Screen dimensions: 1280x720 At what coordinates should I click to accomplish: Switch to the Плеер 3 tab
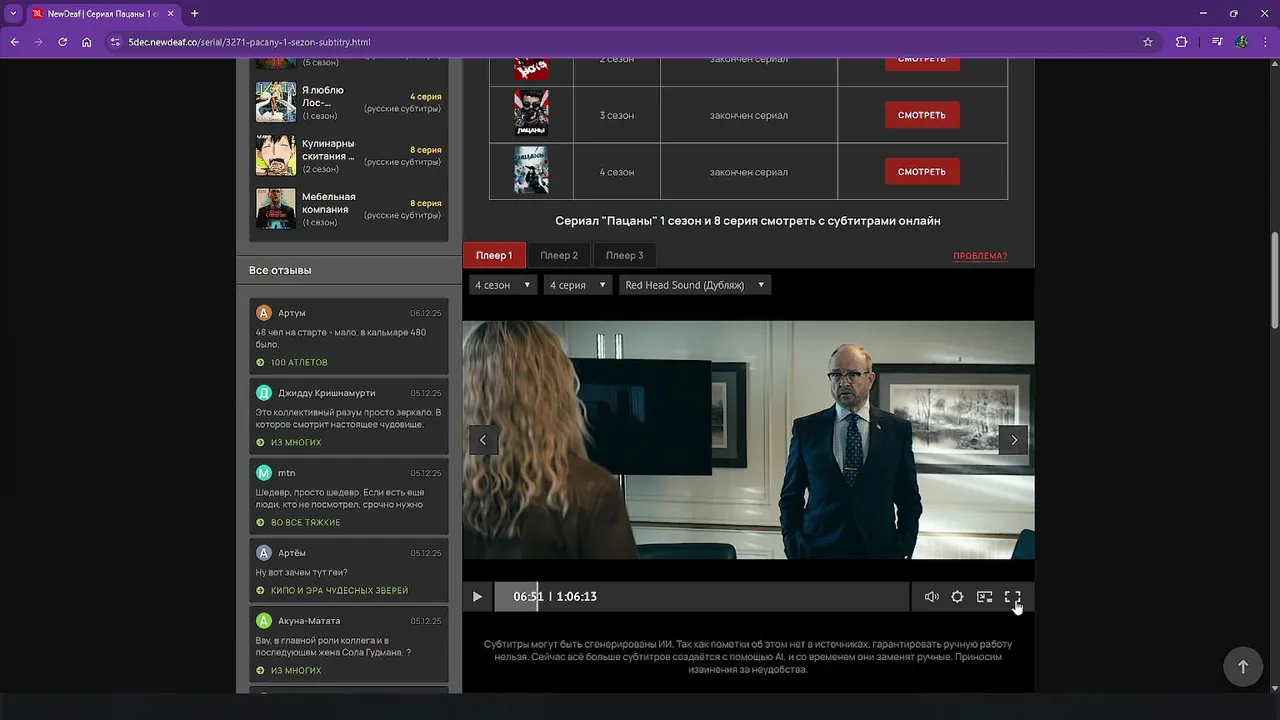point(625,255)
